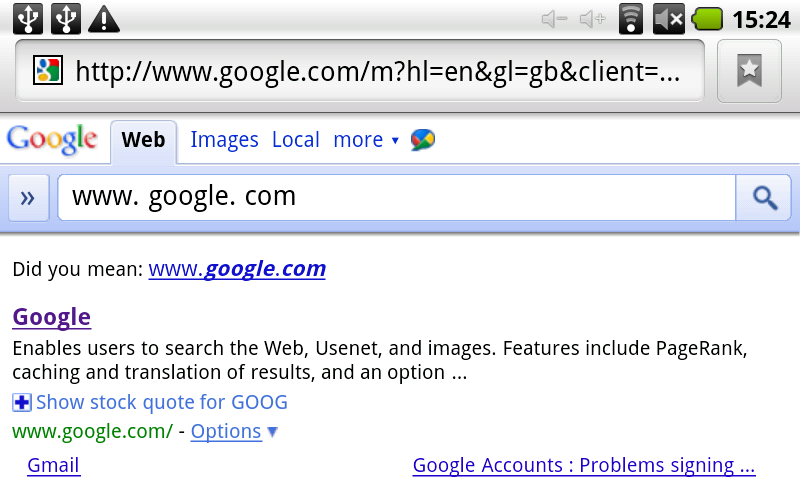The width and height of the screenshot is (800, 480).
Task: Expand the 'more' services dropdown
Action: pyautogui.click(x=366, y=140)
